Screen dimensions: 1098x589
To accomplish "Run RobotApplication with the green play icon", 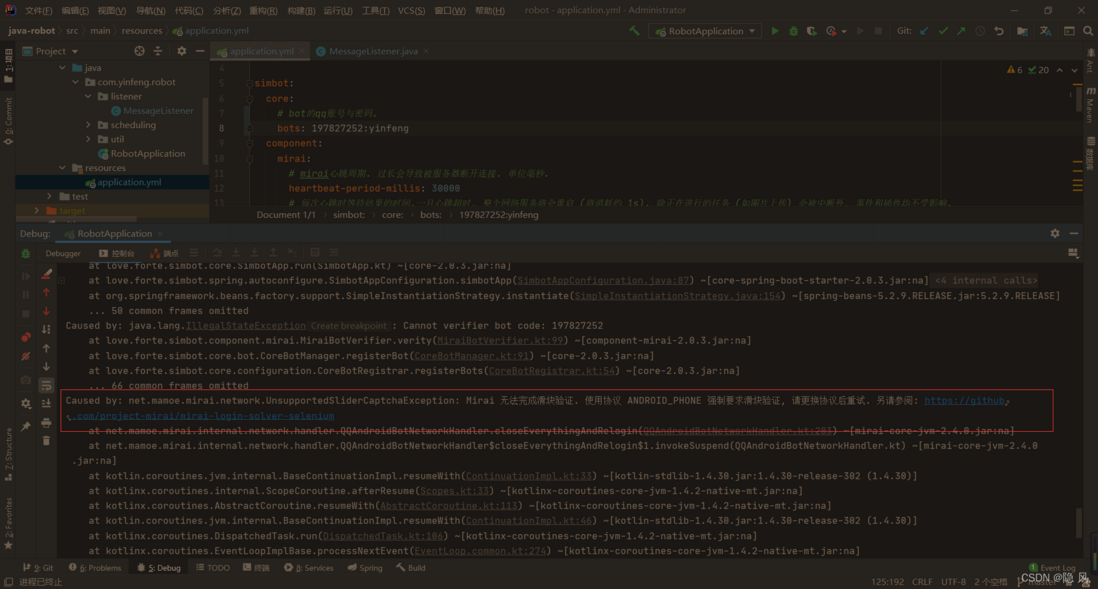I will click(x=774, y=31).
